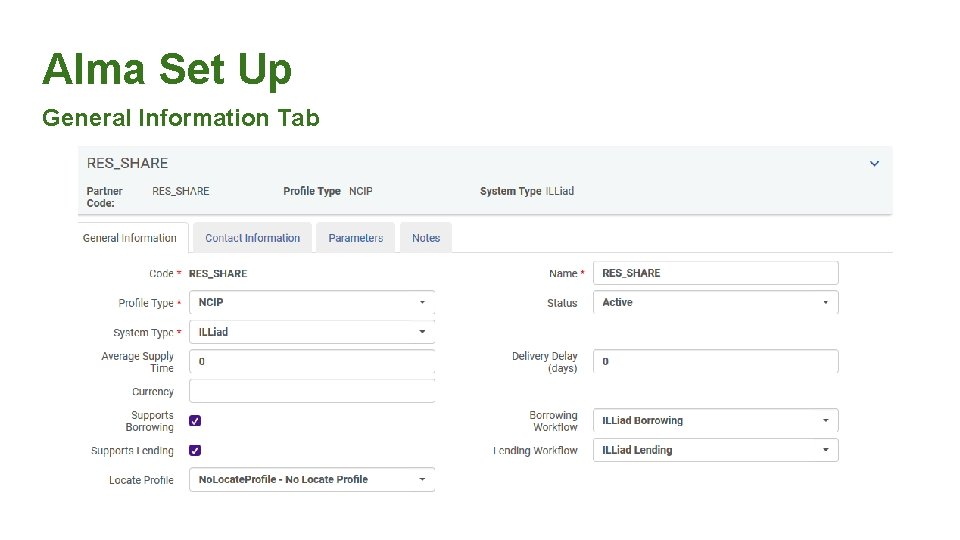Click the Status label
This screenshot has width=960, height=540.
click(x=562, y=303)
